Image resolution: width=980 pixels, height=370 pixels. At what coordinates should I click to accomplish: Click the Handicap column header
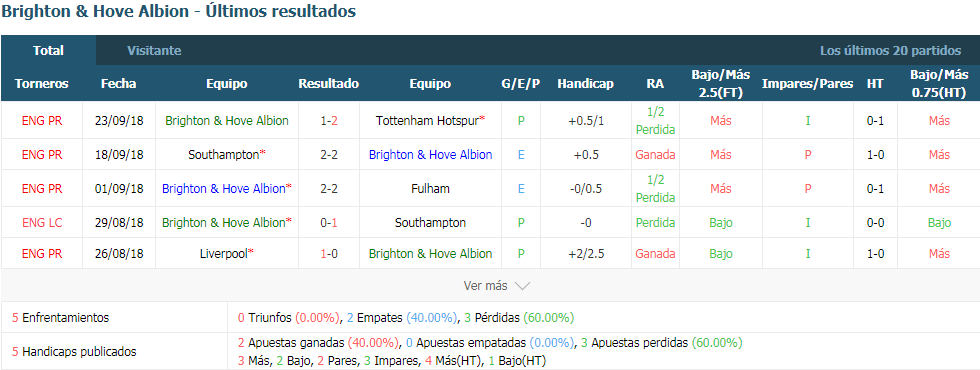(586, 84)
